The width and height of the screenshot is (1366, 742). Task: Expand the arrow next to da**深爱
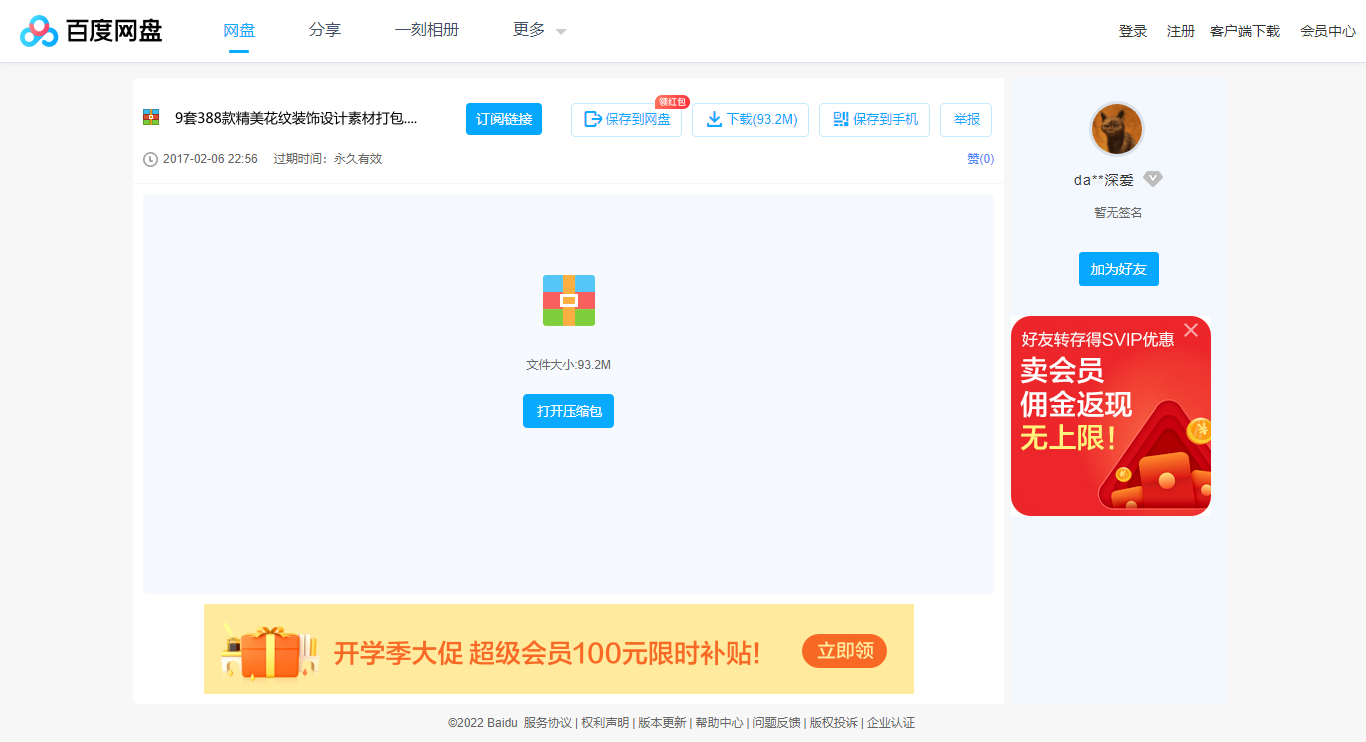1153,179
